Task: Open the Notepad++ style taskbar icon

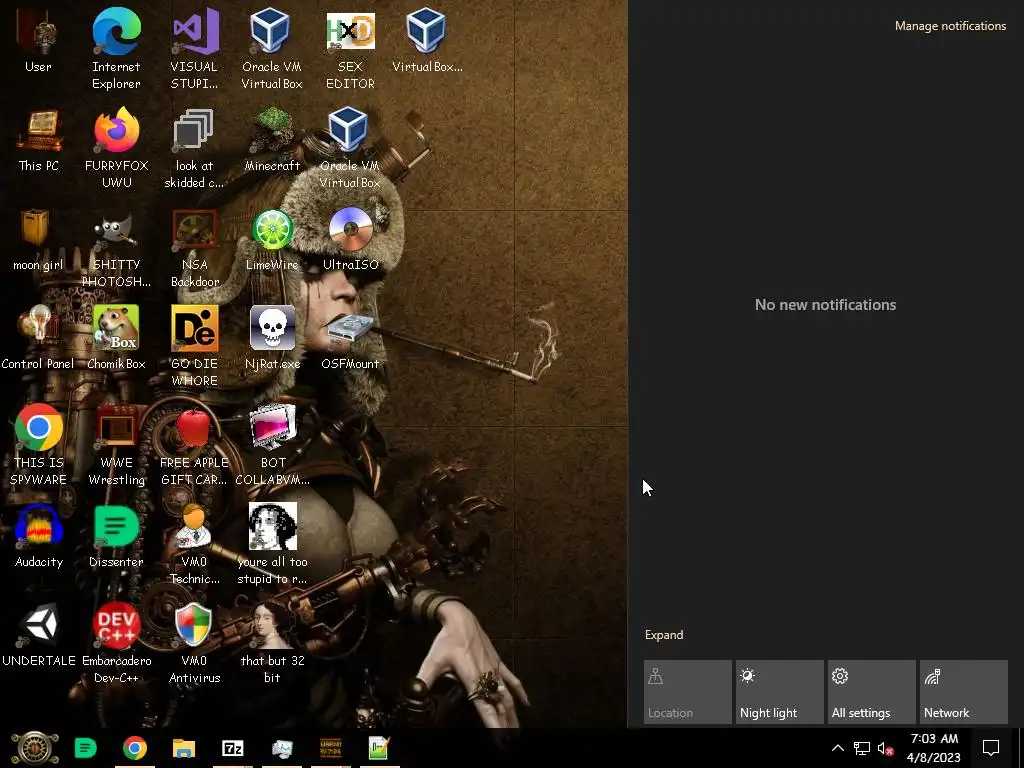Action: tap(379, 748)
